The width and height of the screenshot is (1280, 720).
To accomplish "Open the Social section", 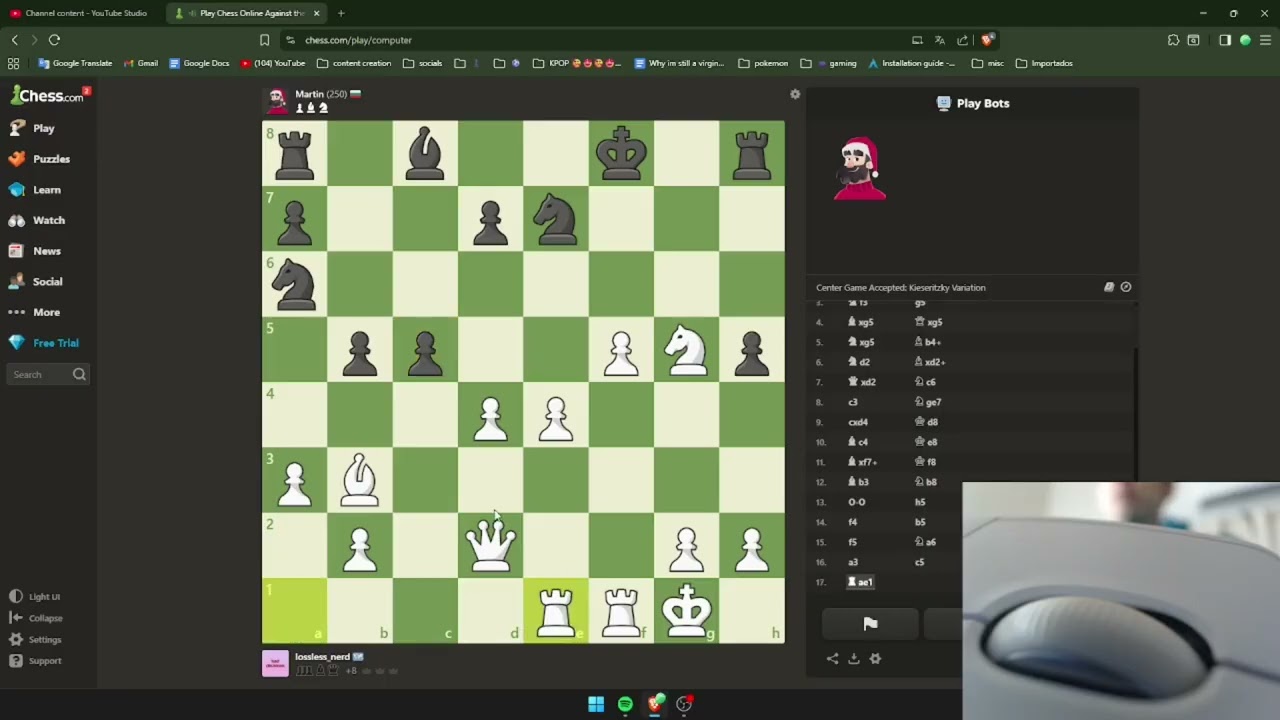I will pos(36,282).
